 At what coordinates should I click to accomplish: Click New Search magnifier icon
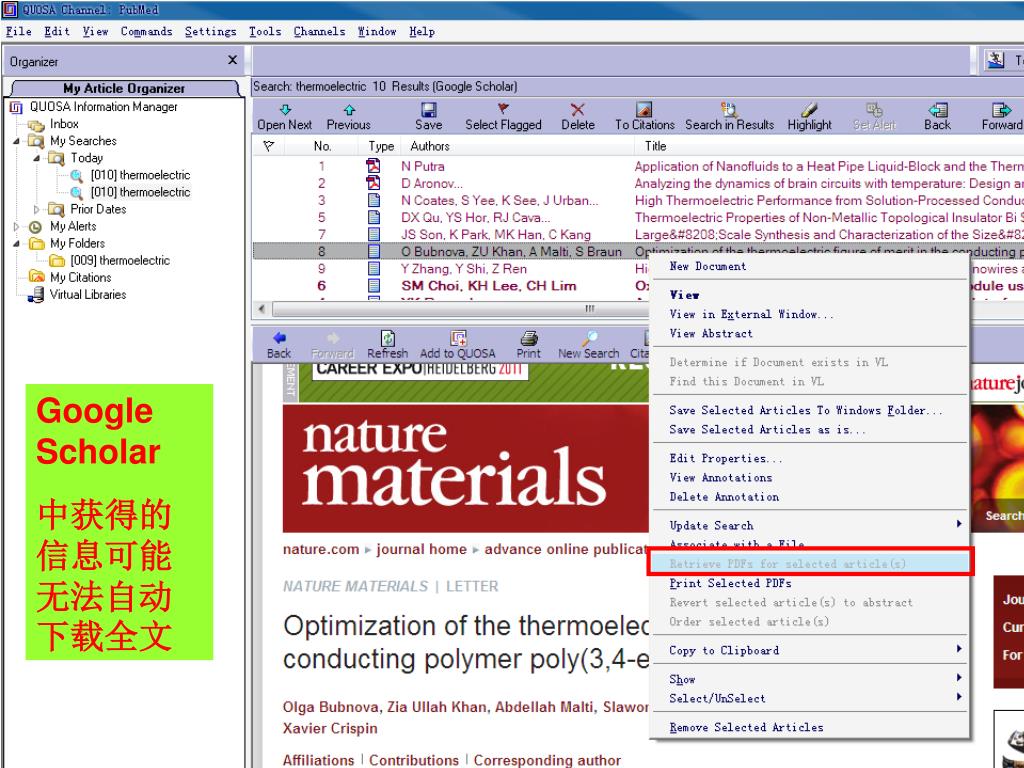click(589, 338)
